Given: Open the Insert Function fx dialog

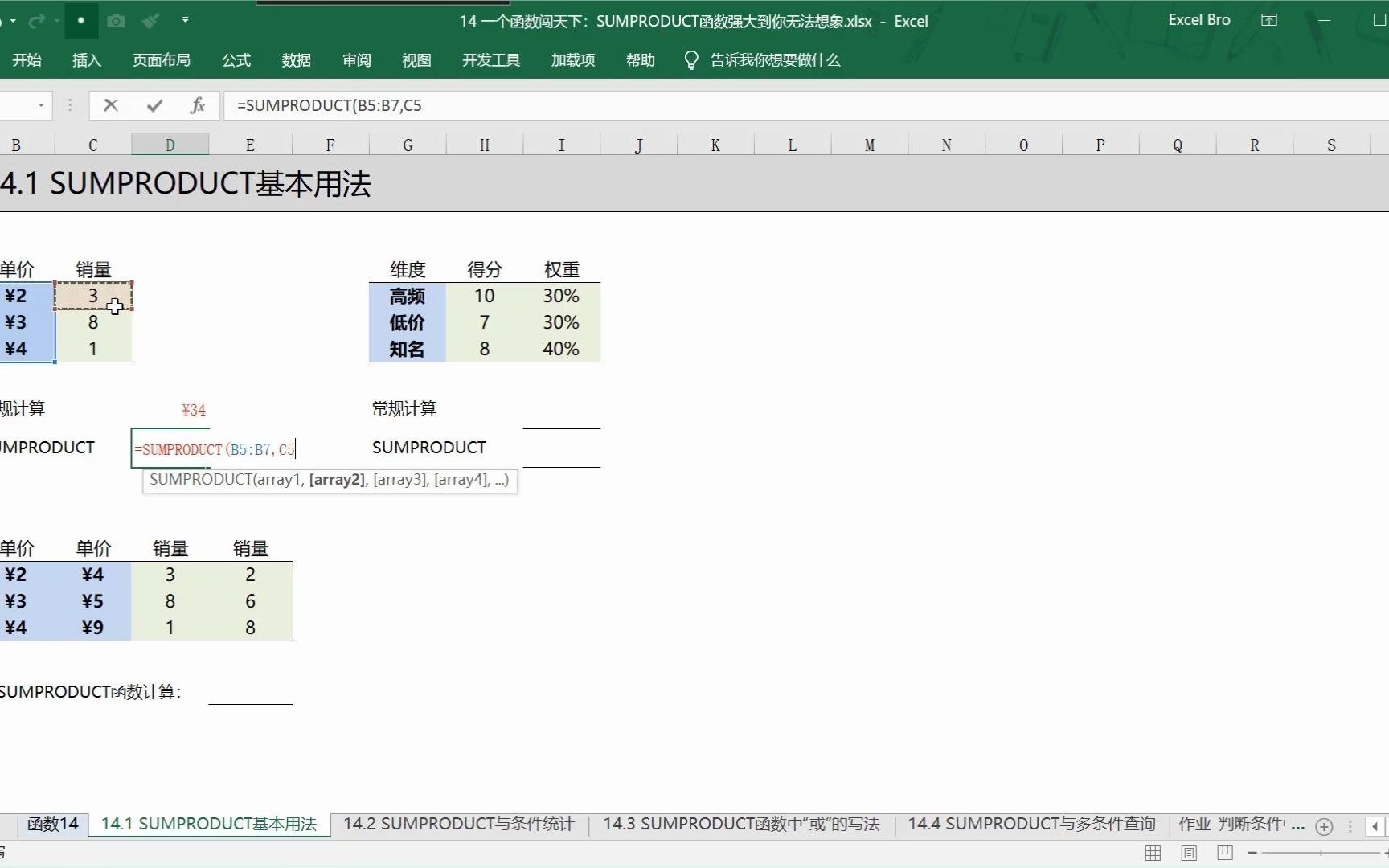Looking at the screenshot, I should coord(198,105).
